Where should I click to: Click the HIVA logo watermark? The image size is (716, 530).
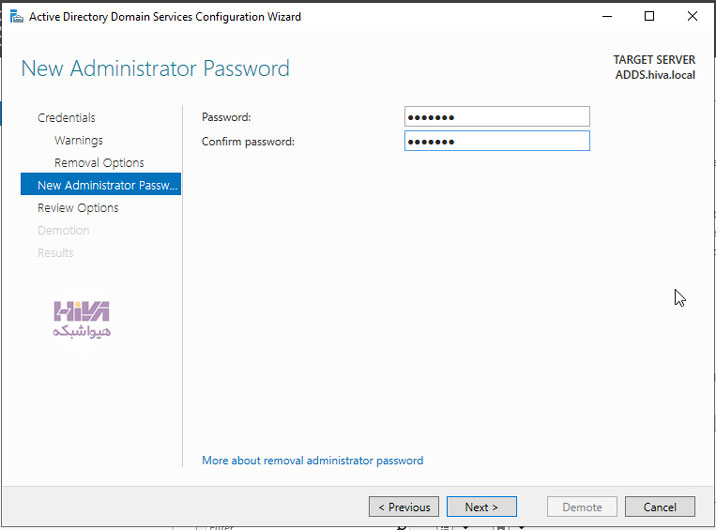click(x=82, y=320)
